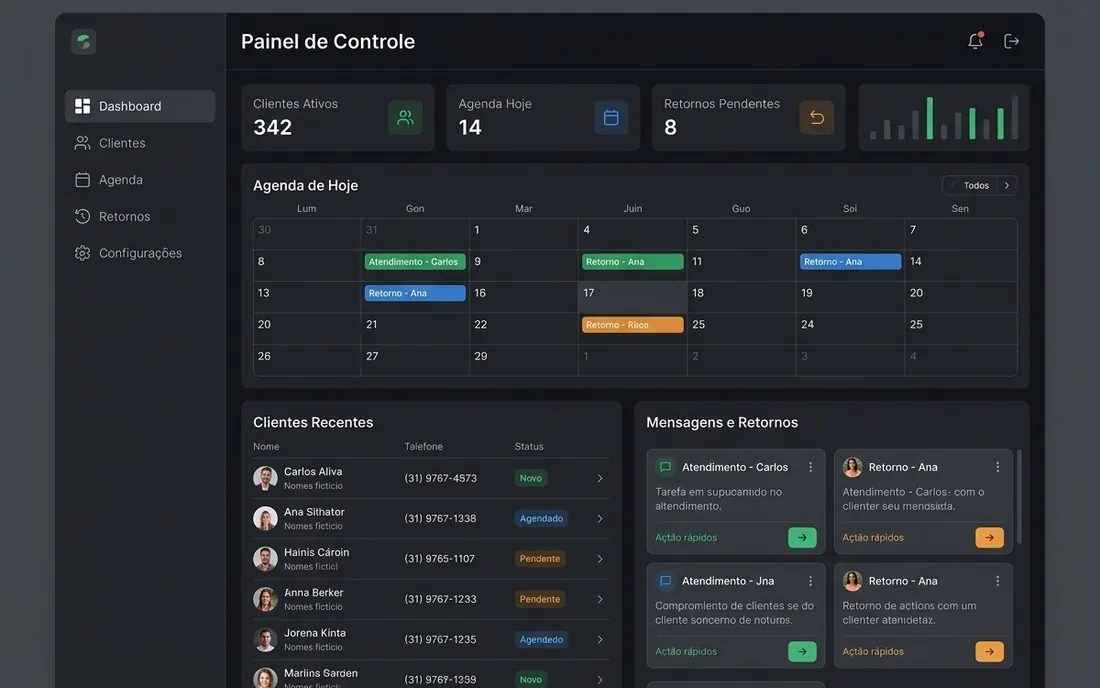Open blue Retorno - Ana event beside day 14

pos(850,262)
